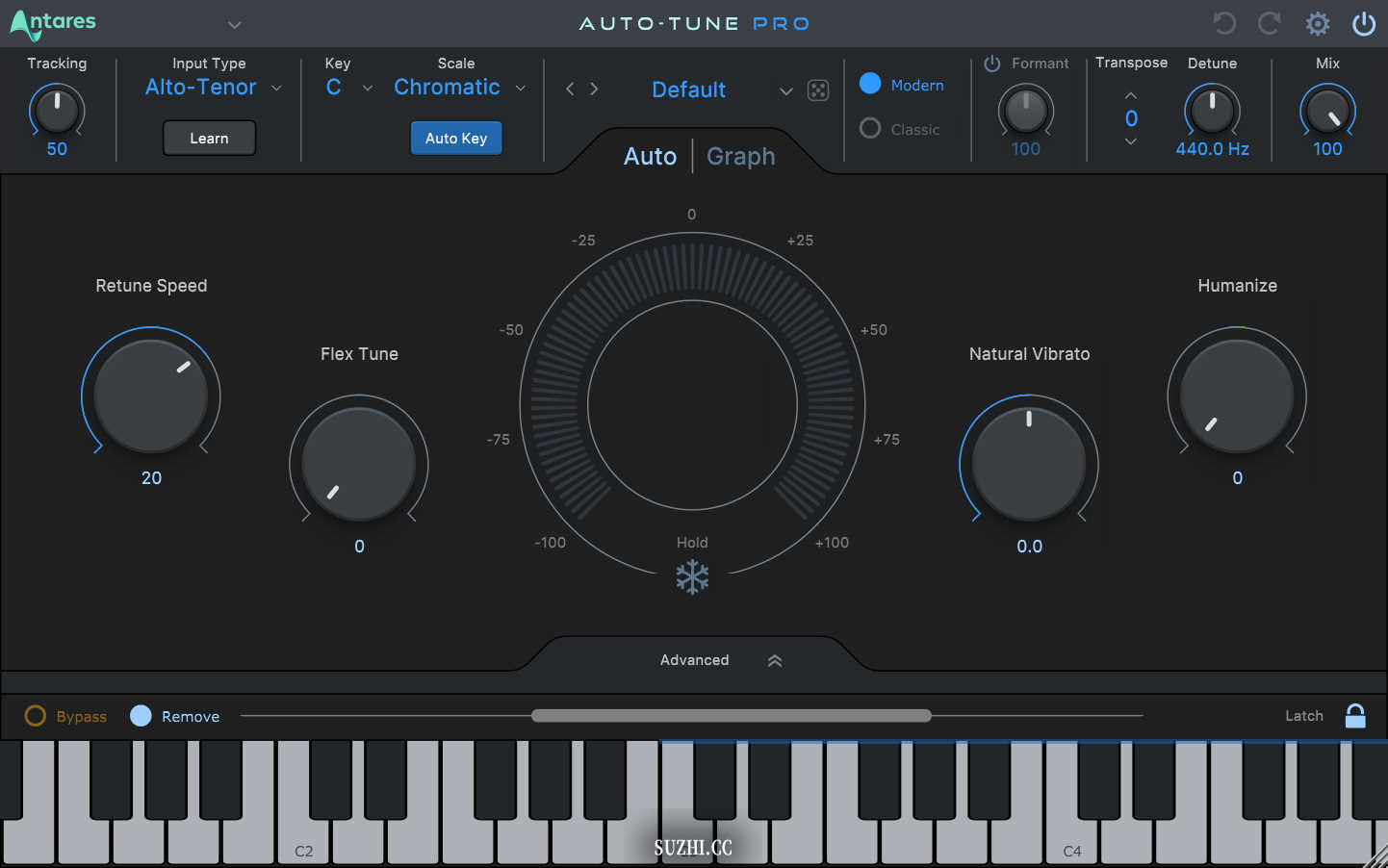Open the Key C dropdown
The width and height of the screenshot is (1388, 868).
pyautogui.click(x=348, y=88)
